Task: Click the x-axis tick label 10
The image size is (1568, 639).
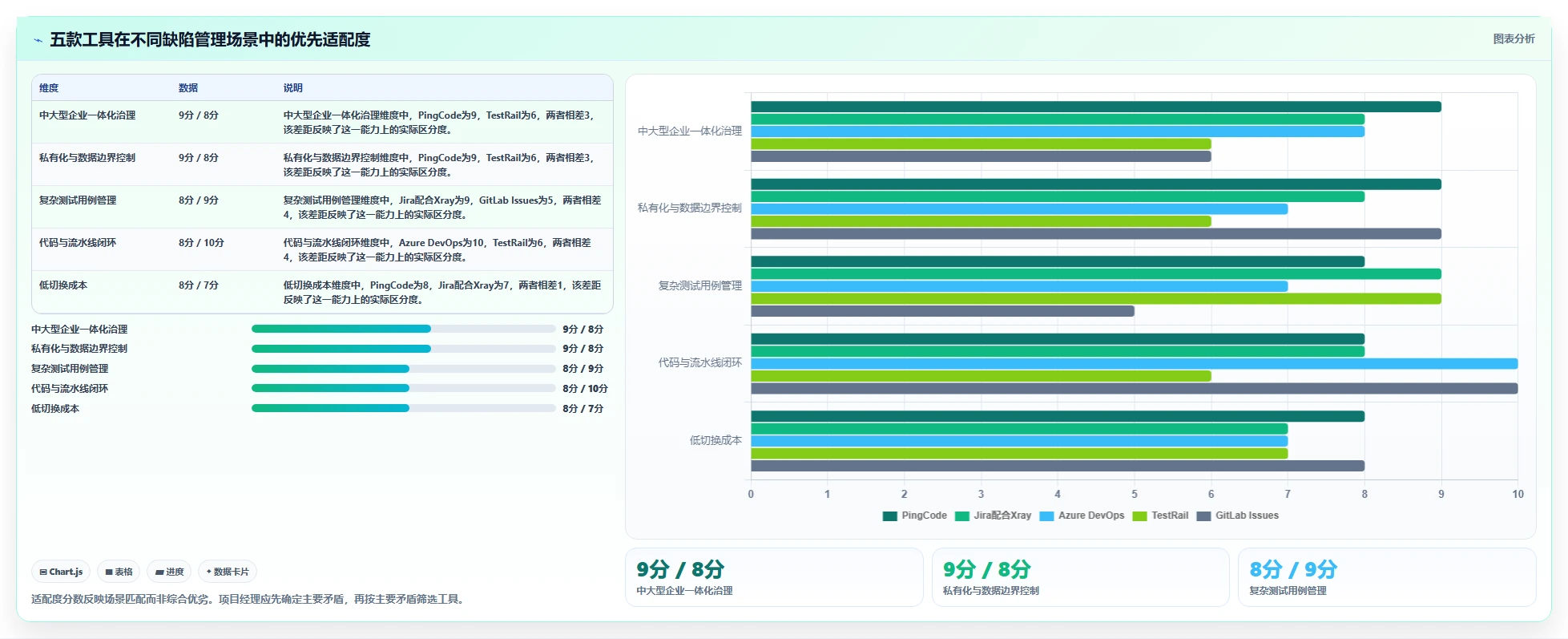Action: coord(1518,494)
